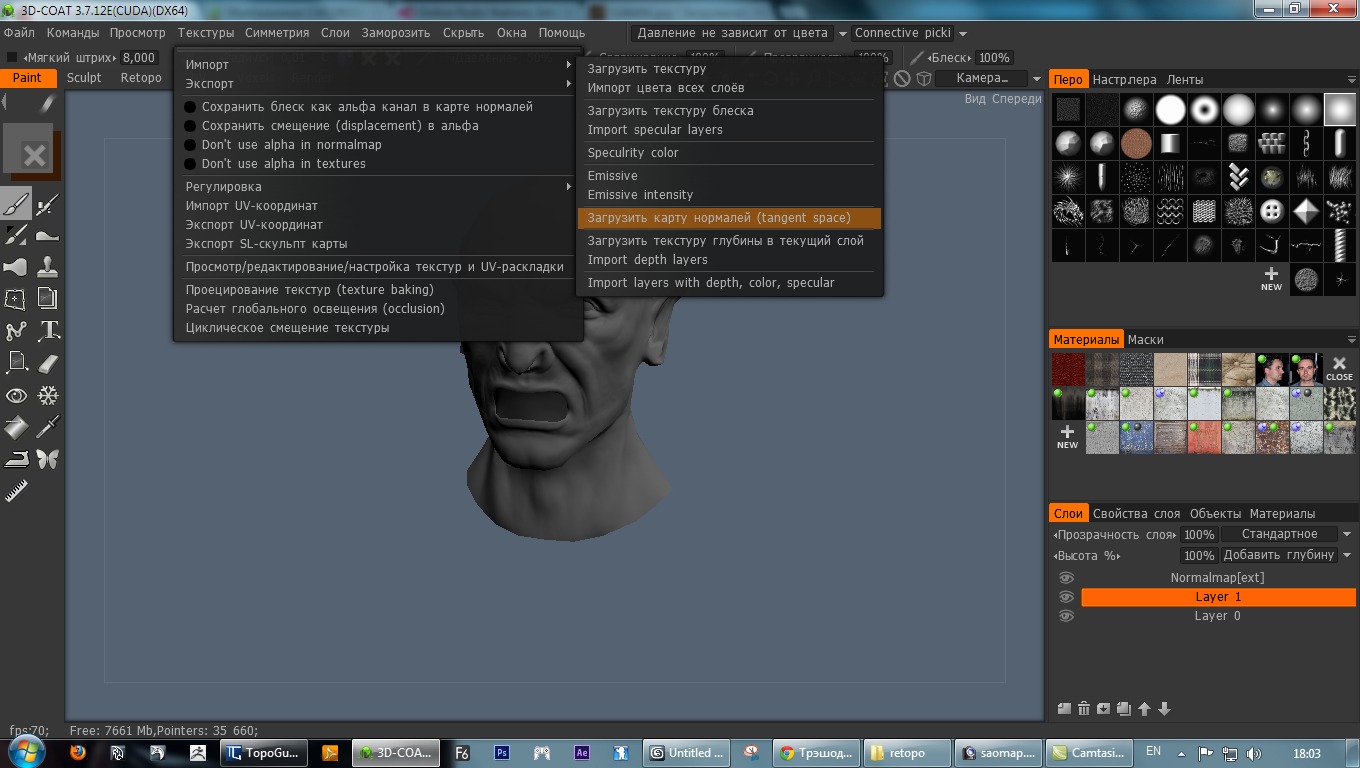Hide the Normalmap[ext] layer

pyautogui.click(x=1066, y=578)
